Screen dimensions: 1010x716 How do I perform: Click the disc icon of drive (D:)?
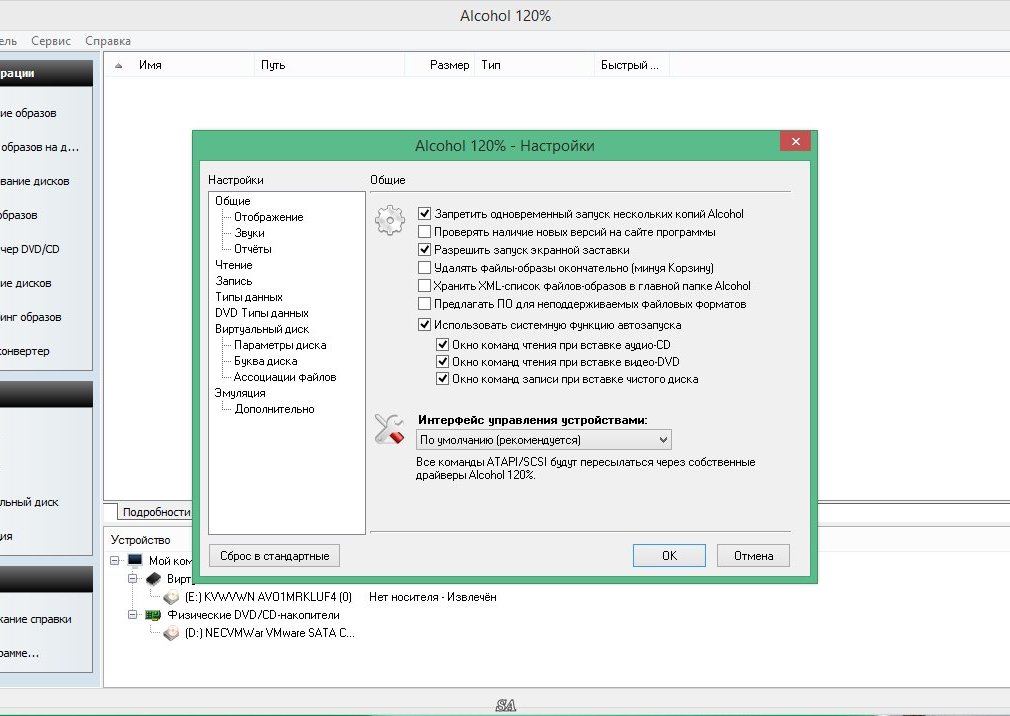[x=171, y=634]
